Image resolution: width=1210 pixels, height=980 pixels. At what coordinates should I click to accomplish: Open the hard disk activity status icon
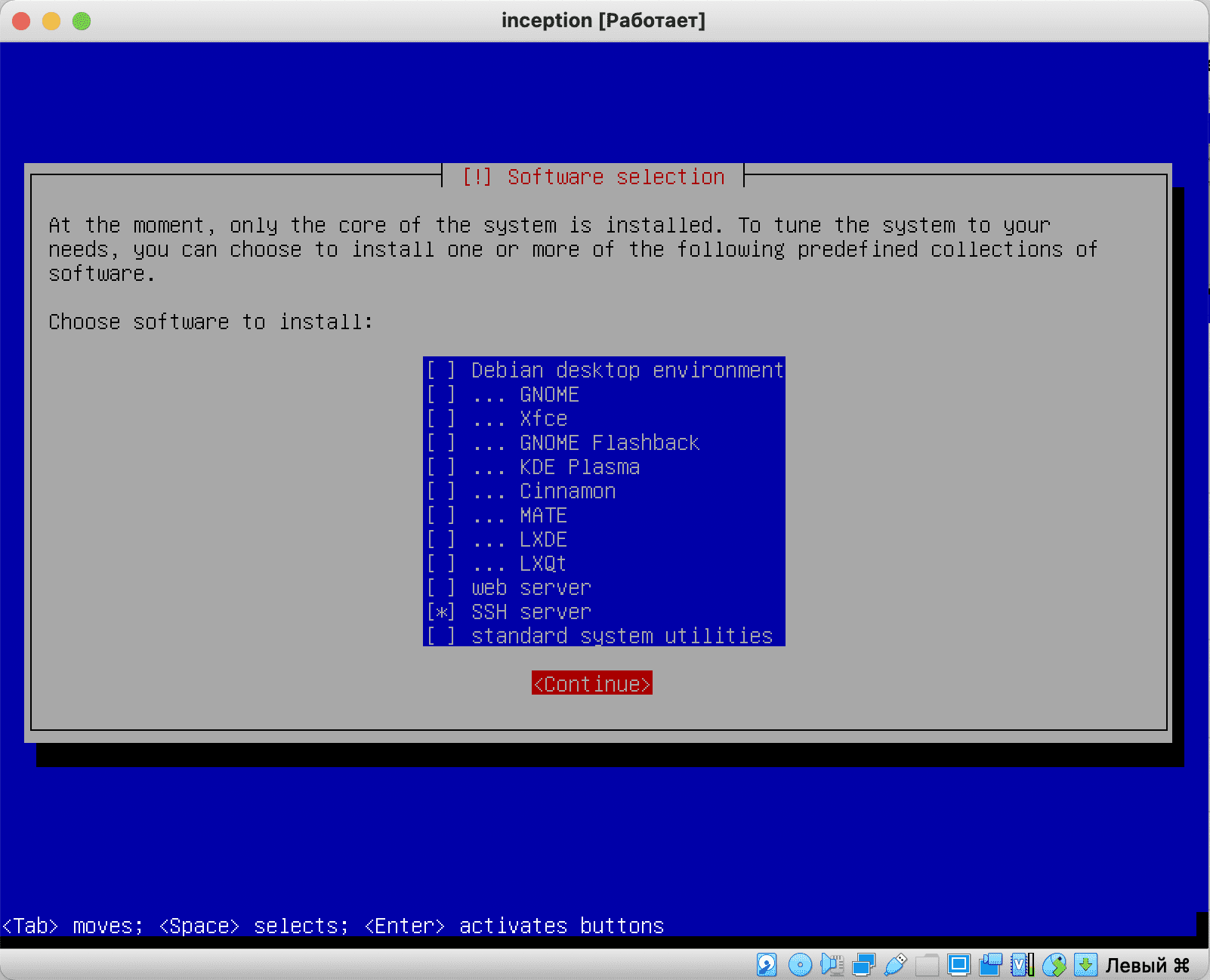[767, 964]
